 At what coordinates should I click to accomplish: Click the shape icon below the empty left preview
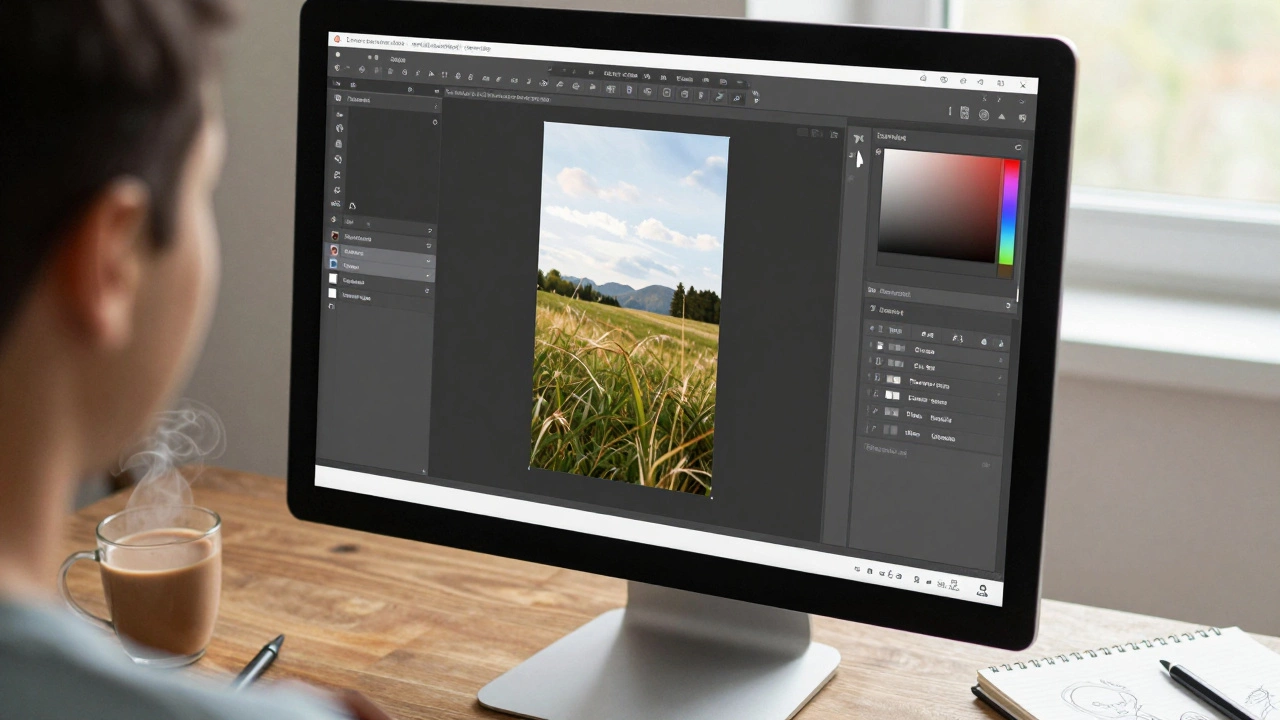point(352,205)
